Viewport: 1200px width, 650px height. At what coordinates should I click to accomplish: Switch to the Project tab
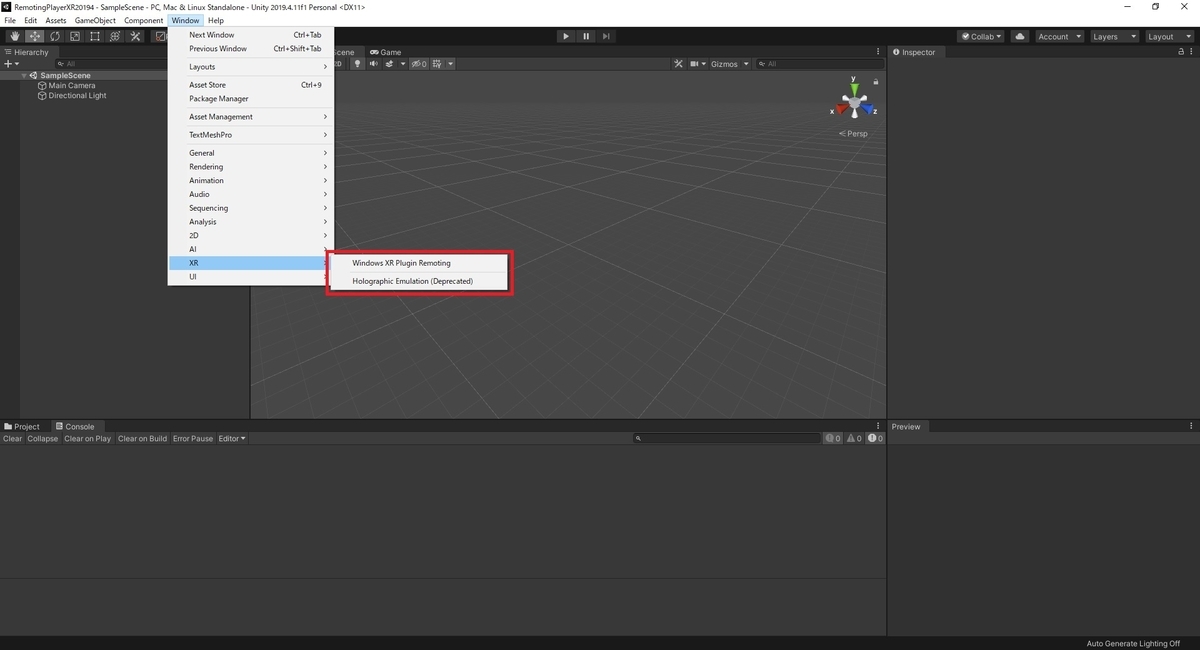coord(22,426)
